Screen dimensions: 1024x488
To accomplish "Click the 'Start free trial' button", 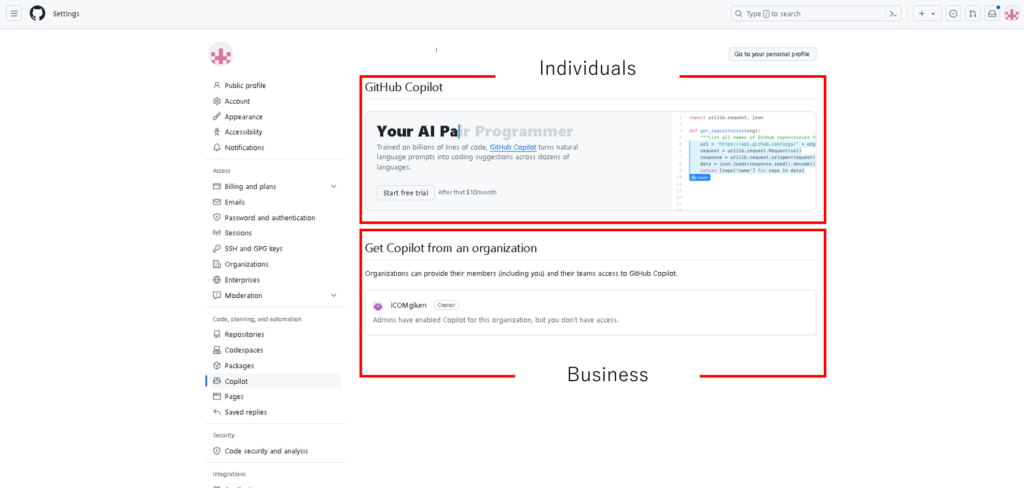I will [406, 193].
